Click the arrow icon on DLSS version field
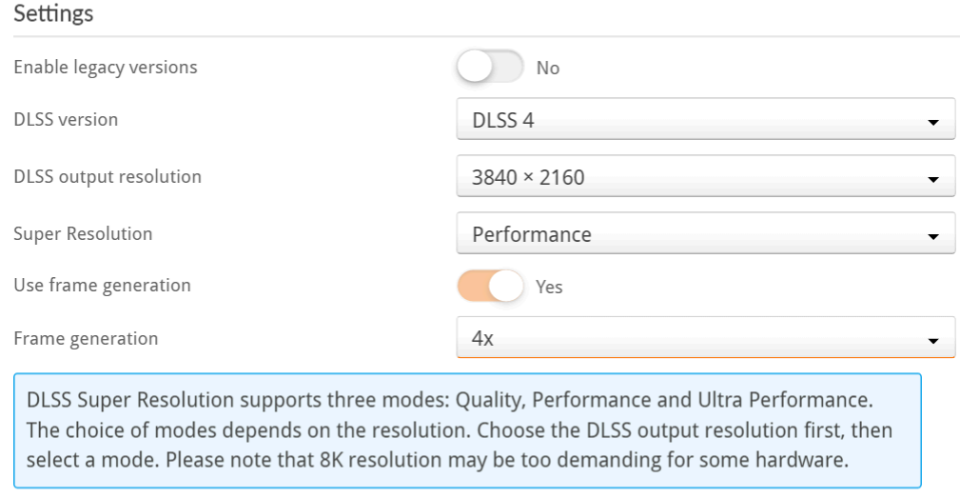 tap(934, 123)
